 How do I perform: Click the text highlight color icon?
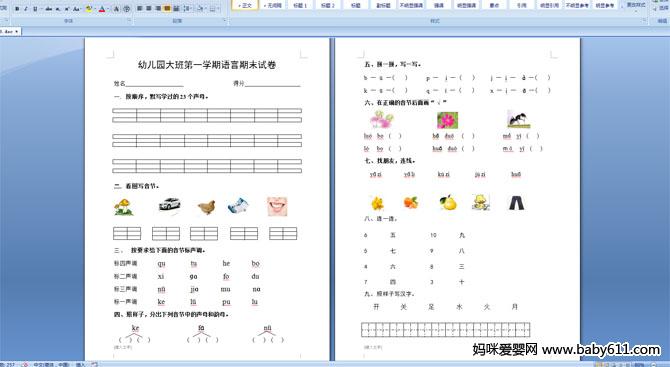(88, 9)
